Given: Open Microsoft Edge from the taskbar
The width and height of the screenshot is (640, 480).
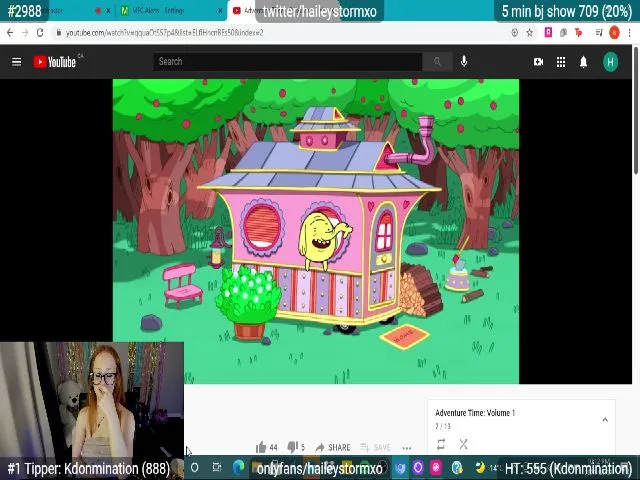Looking at the screenshot, I should point(238,467).
